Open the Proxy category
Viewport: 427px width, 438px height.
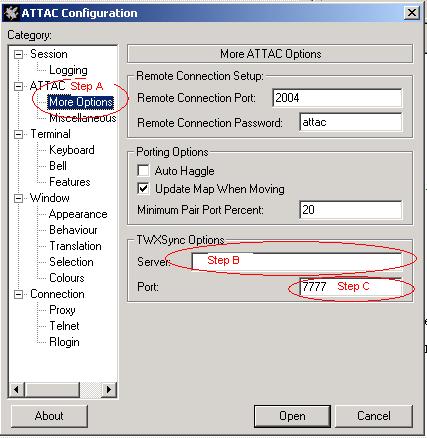(62, 310)
